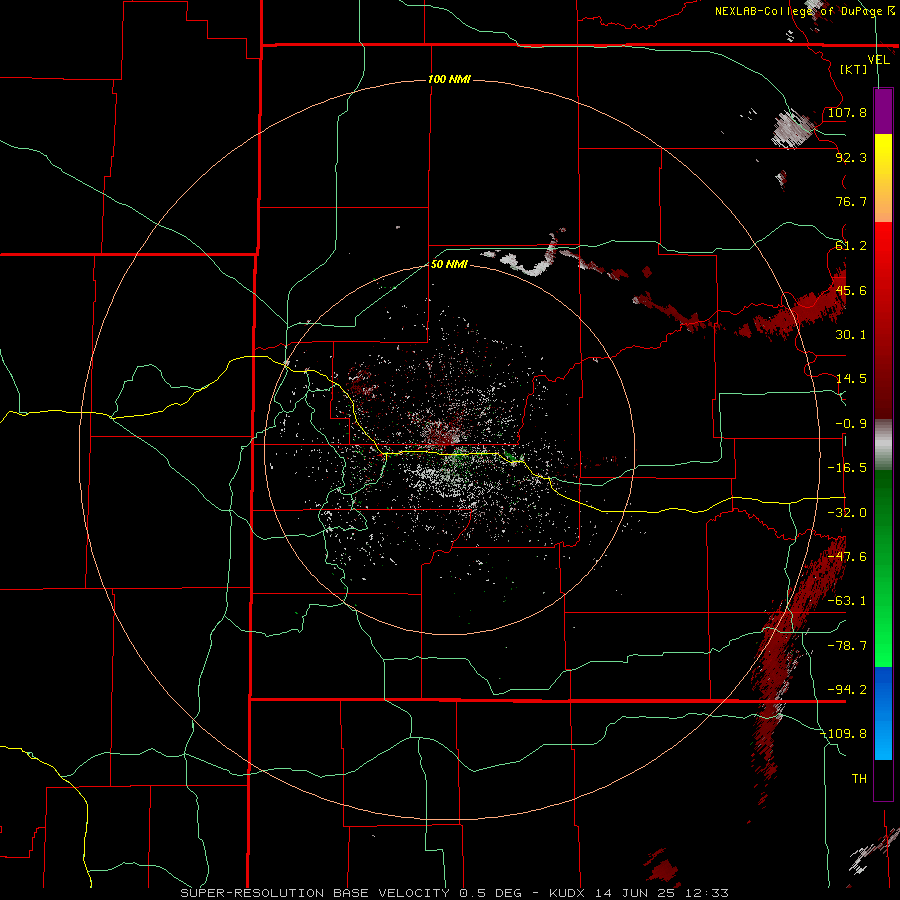
Task: Click the 14.5 velocity scale value
Action: pos(851,379)
